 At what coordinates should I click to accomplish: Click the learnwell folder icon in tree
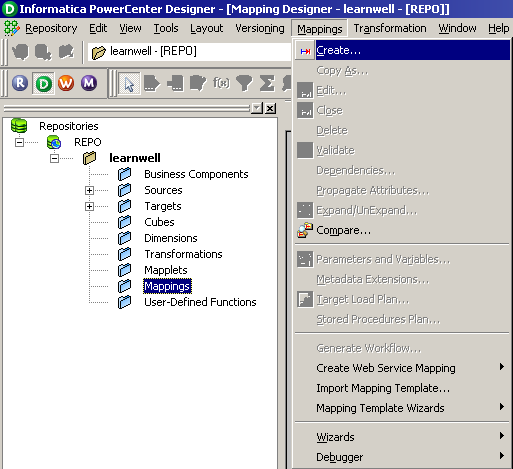click(x=89, y=158)
